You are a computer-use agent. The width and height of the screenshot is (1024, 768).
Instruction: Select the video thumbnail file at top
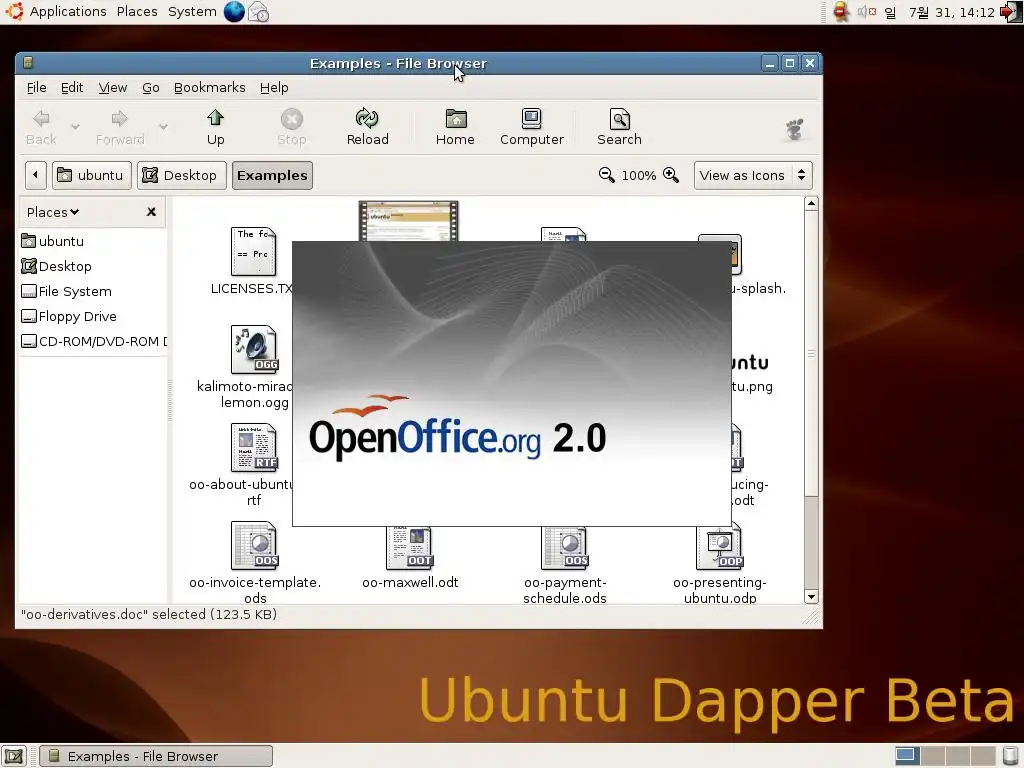point(408,221)
